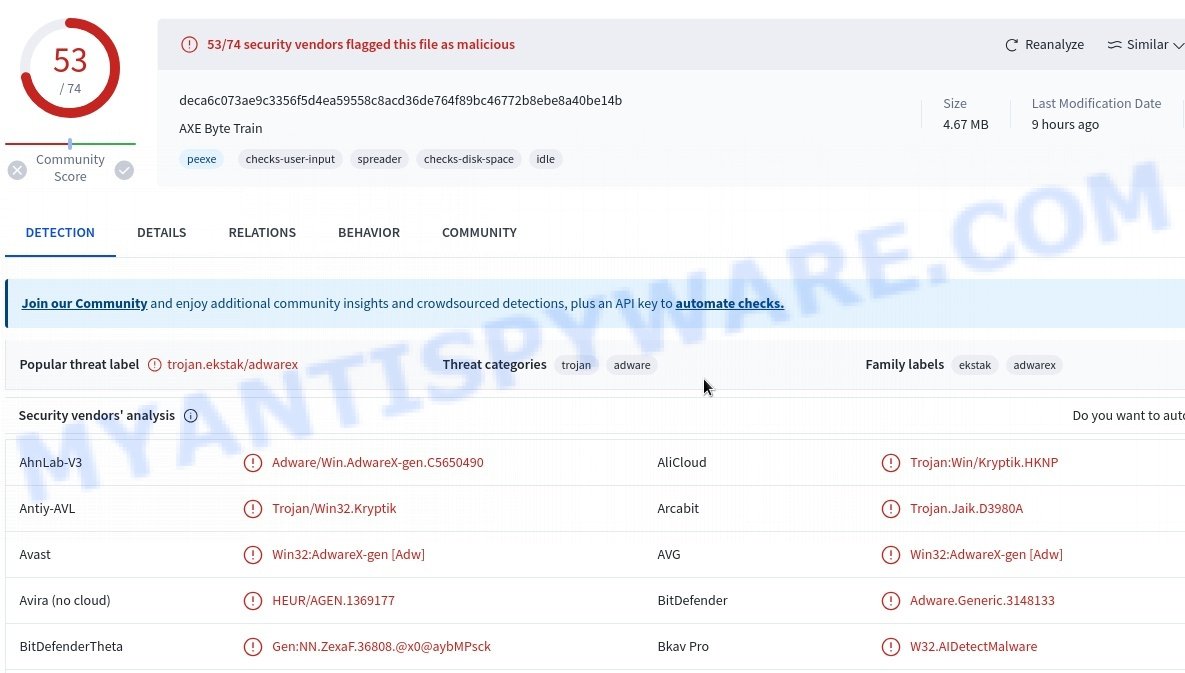The width and height of the screenshot is (1185, 673).
Task: Click AhnLab-V3 detection warning icon
Action: click(x=252, y=462)
